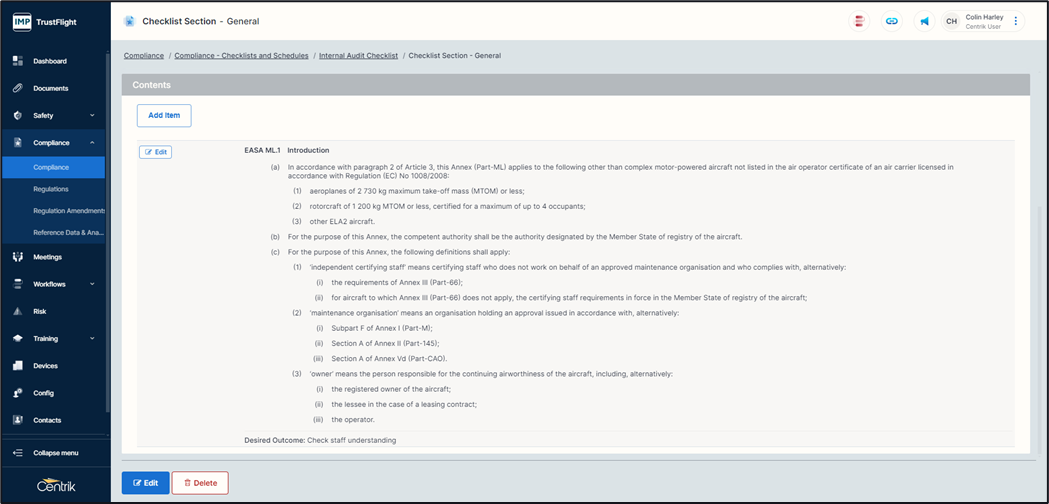Click the Dashboard grid icon
Image resolution: width=1049 pixels, height=504 pixels.
point(18,61)
